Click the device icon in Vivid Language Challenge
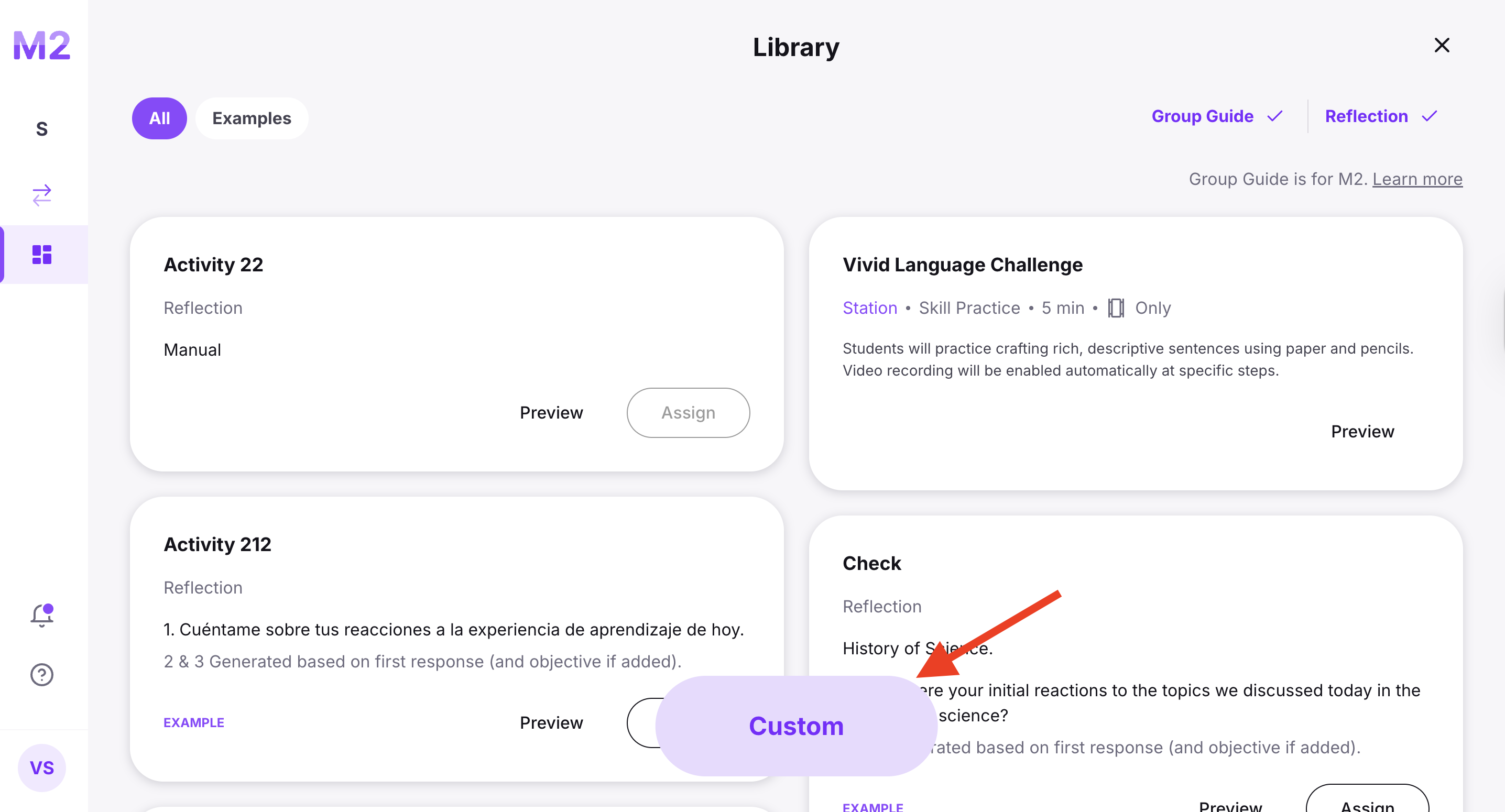 tap(1115, 308)
